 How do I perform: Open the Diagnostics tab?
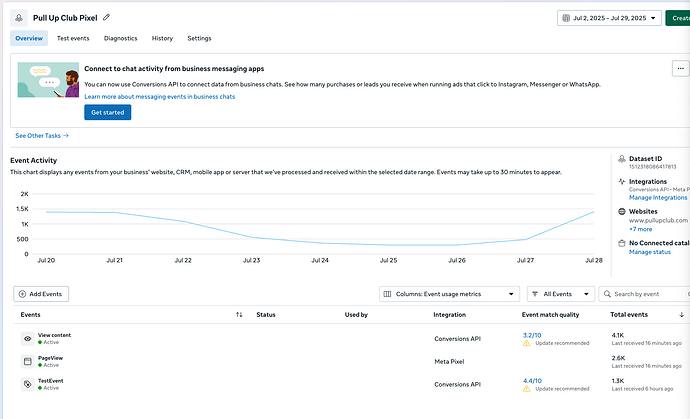click(121, 38)
